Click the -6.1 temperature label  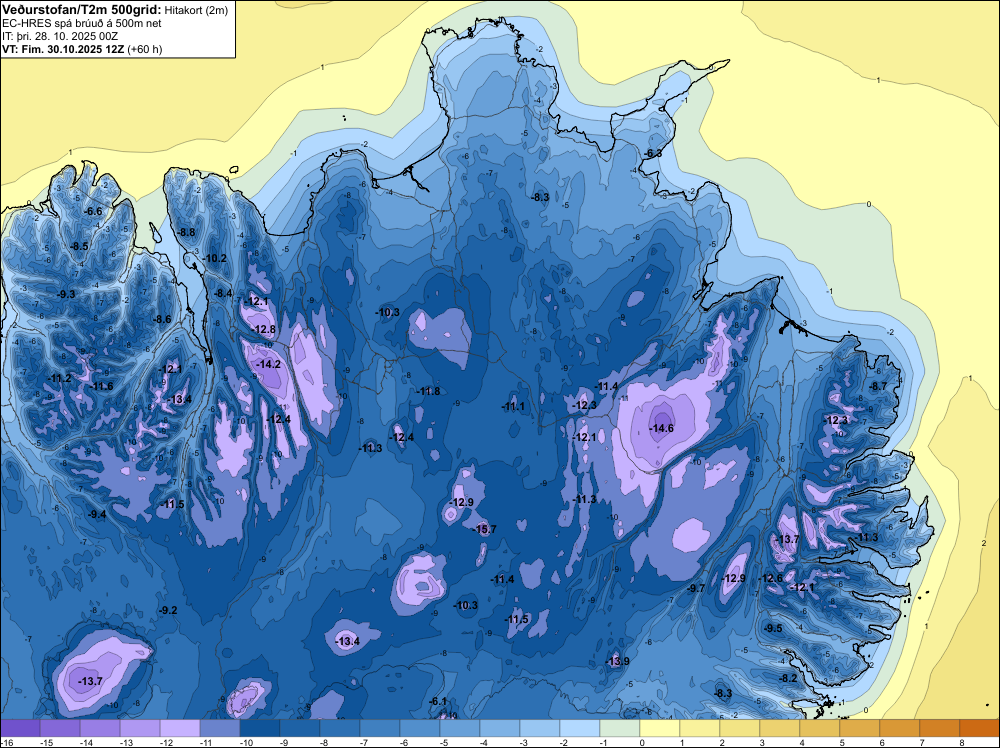coord(439,701)
